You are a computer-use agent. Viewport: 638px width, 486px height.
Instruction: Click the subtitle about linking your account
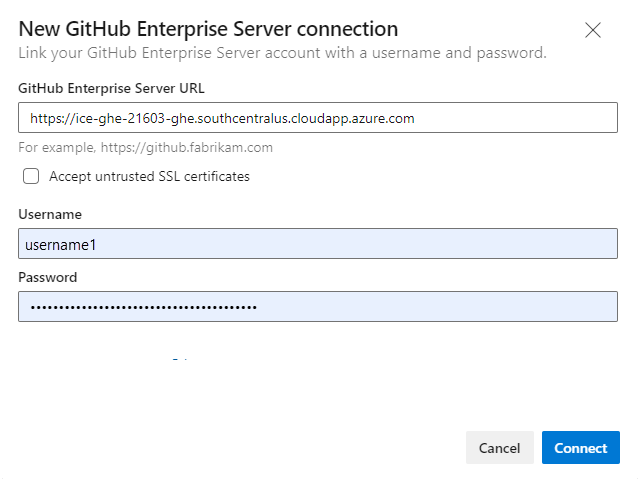282,52
